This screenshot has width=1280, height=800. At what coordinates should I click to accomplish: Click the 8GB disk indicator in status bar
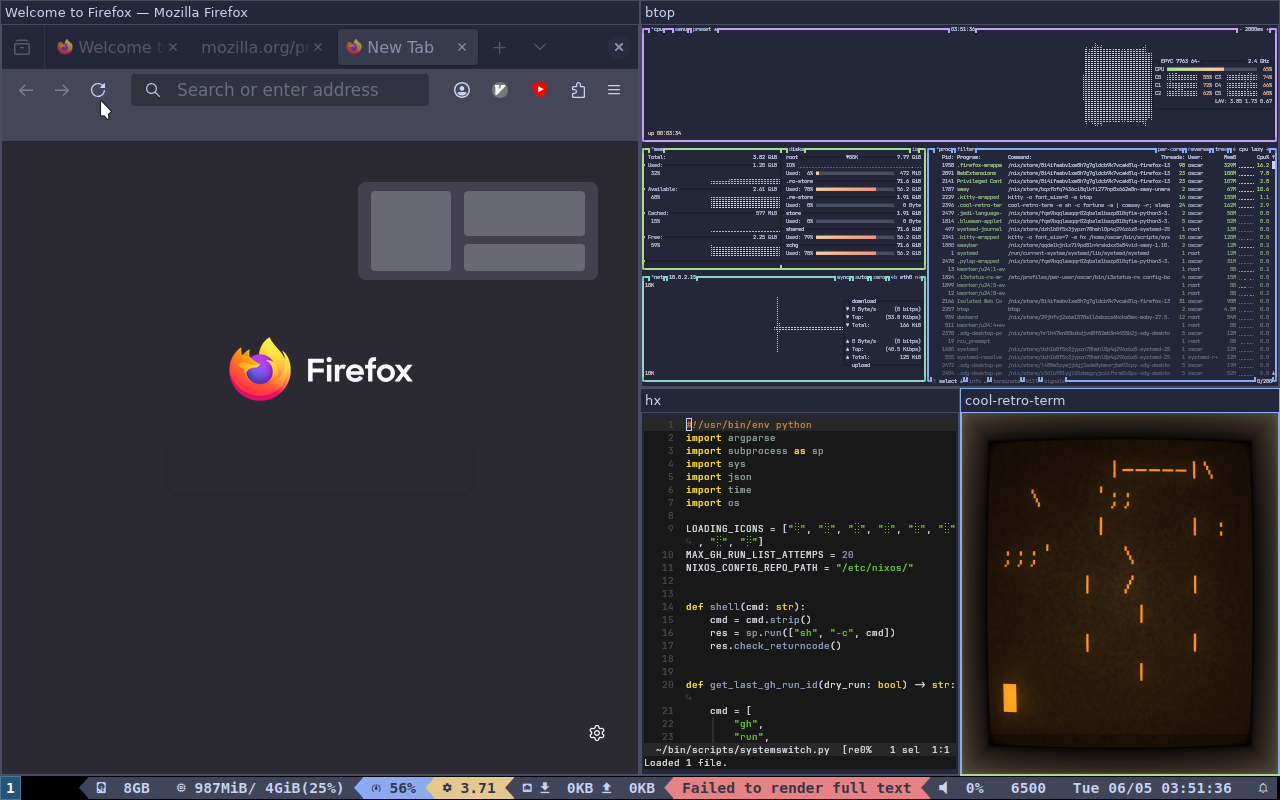click(123, 788)
